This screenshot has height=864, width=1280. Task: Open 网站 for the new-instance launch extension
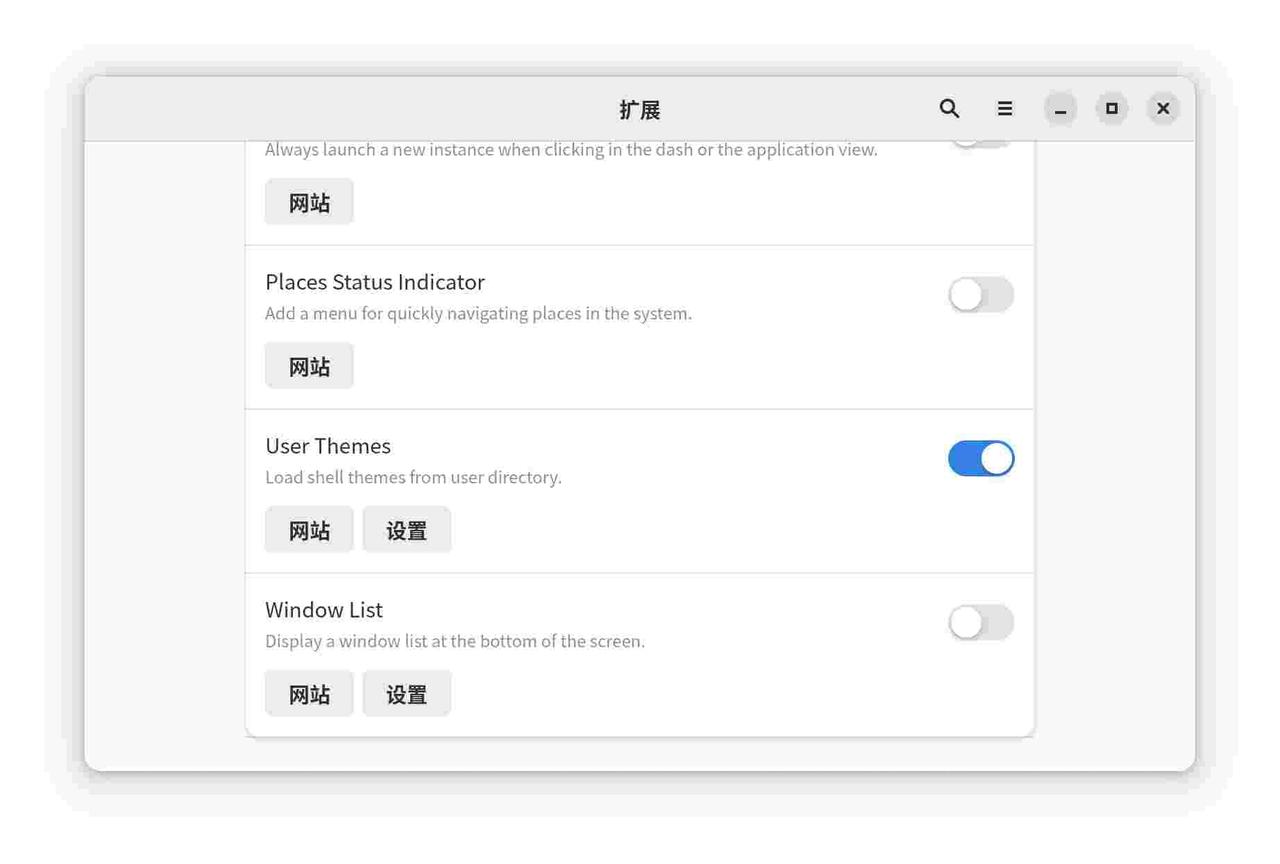click(309, 202)
